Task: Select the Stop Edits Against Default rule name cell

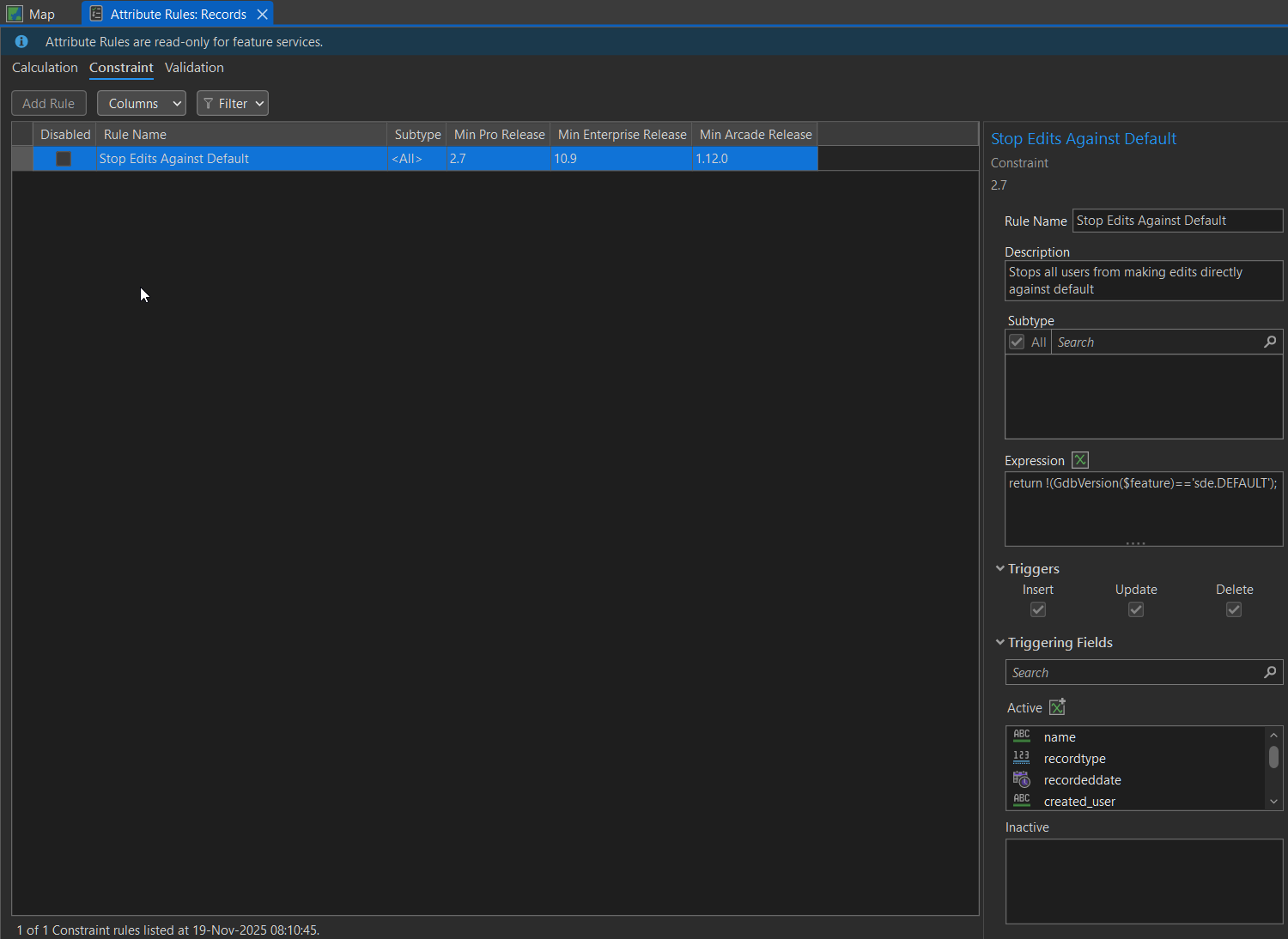Action: 241,159
